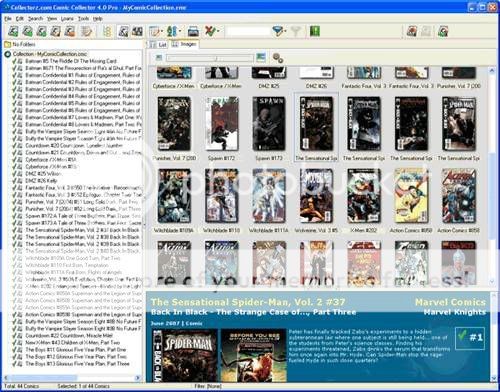Click the Spider-Man front cover in the details panel
500x392 pixels.
point(185,355)
